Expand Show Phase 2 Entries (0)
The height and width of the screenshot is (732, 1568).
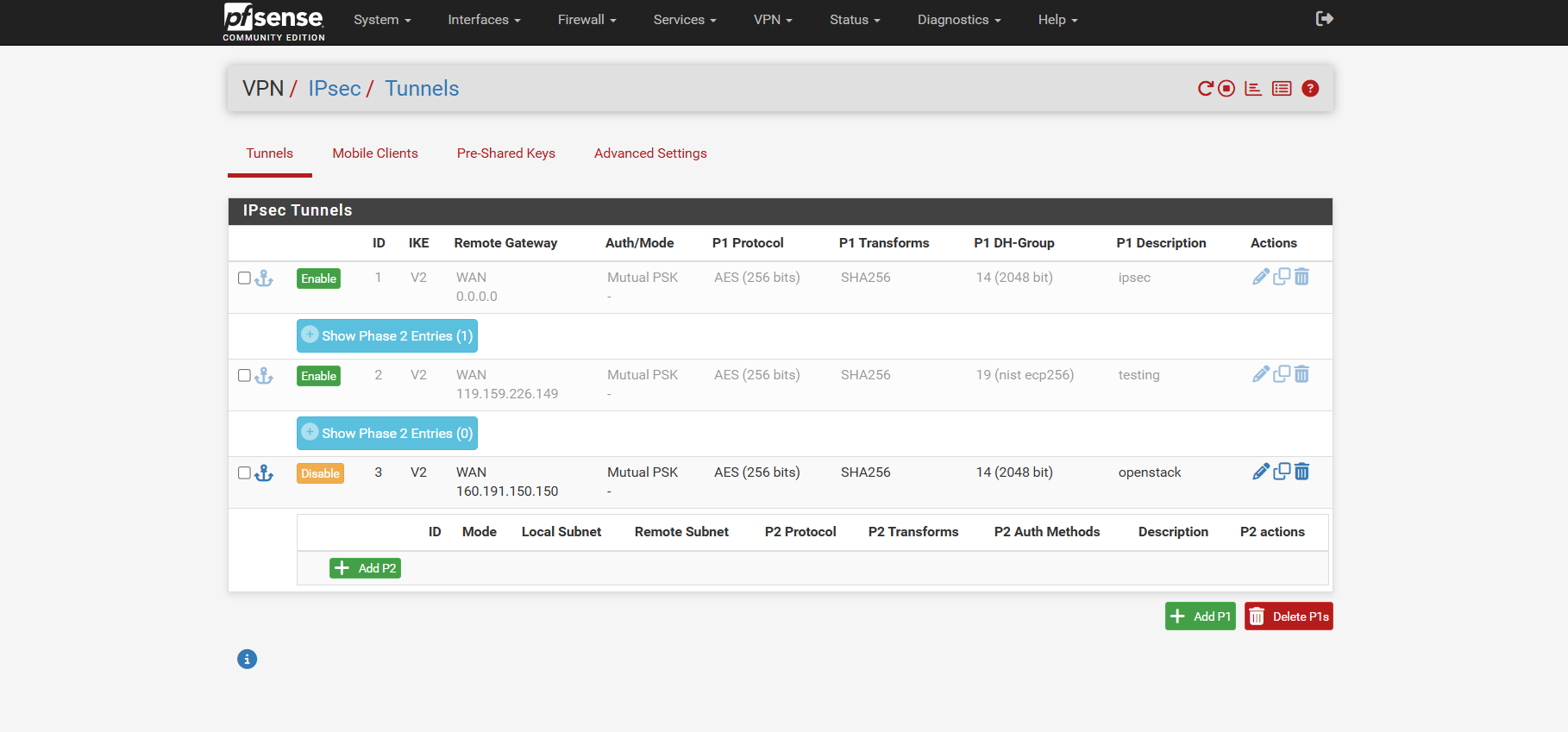(x=387, y=434)
